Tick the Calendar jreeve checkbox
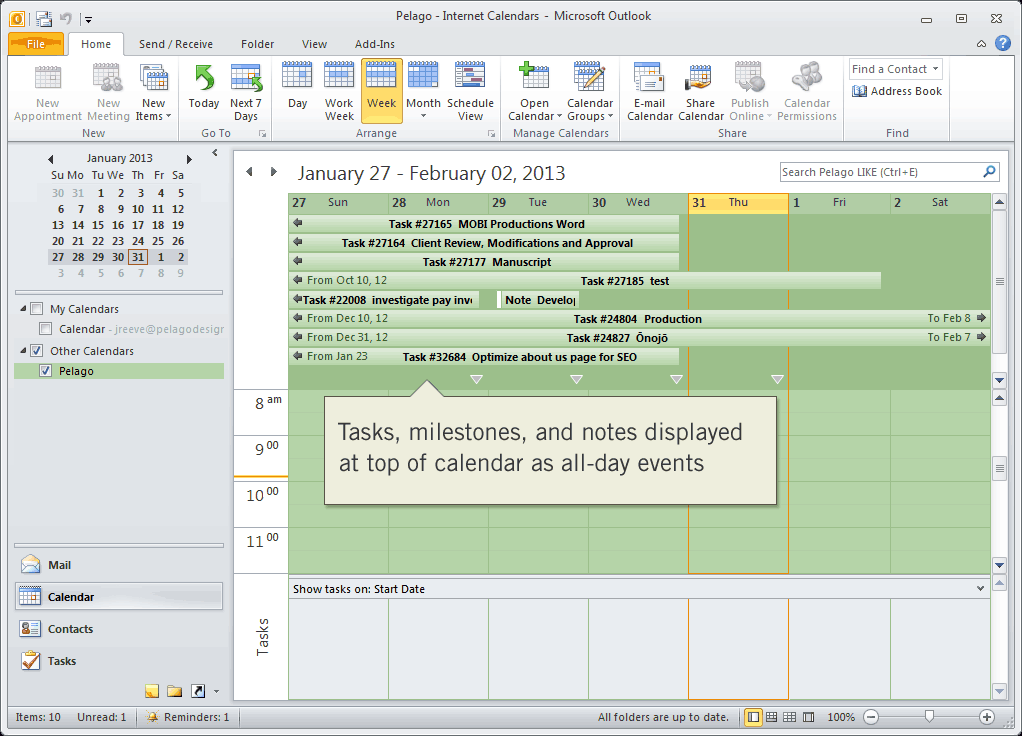Screen dimensions: 1022x736 (x=46, y=329)
